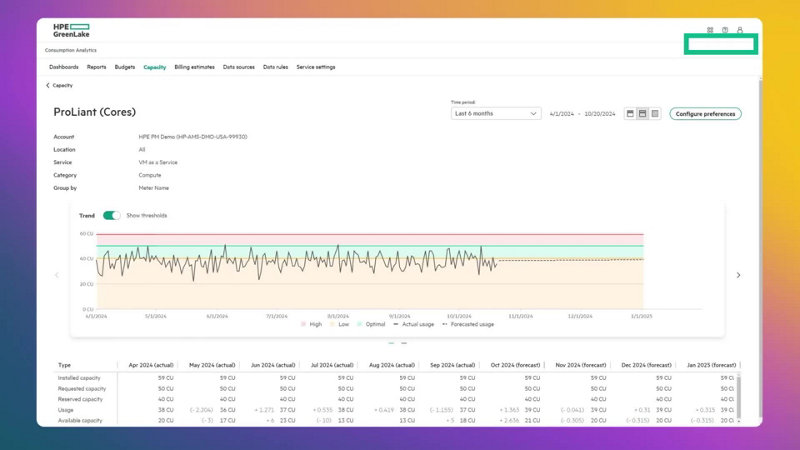Click the Type column header
This screenshot has width=800, height=450.
[64, 365]
